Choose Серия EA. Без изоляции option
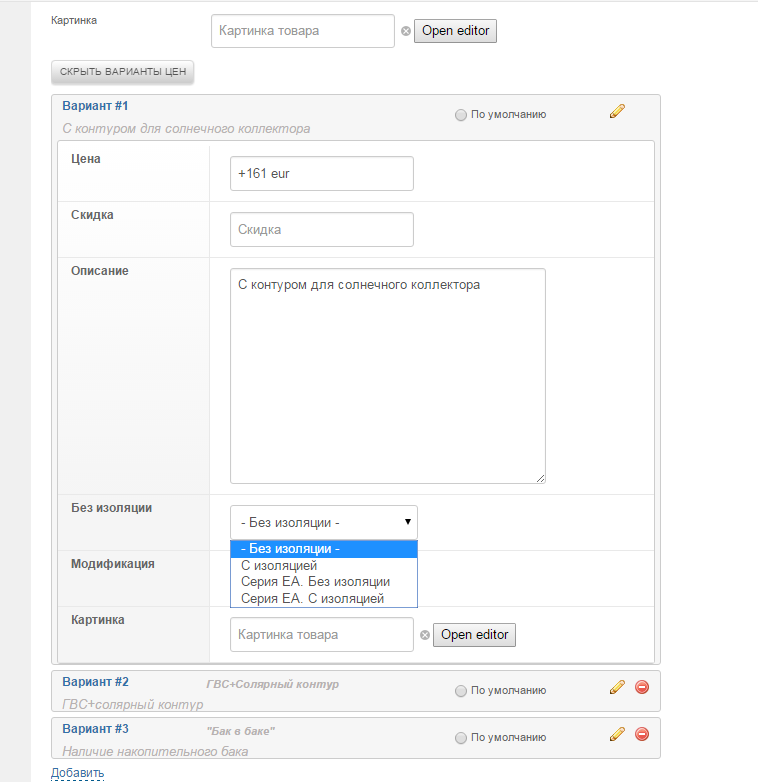This screenshot has width=758, height=782. [x=315, y=581]
